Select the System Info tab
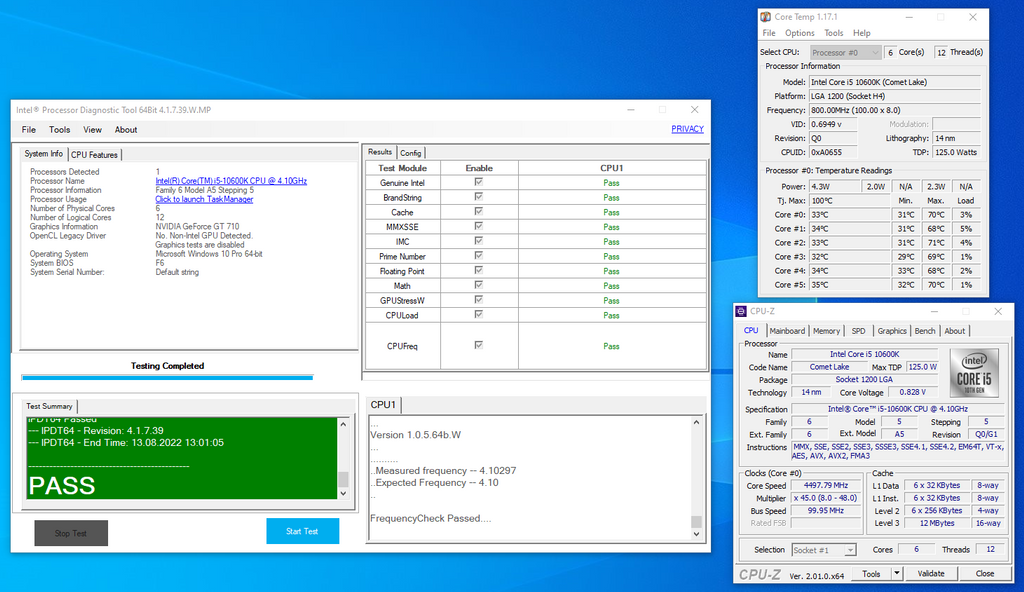The height and width of the screenshot is (592, 1024). [x=44, y=154]
